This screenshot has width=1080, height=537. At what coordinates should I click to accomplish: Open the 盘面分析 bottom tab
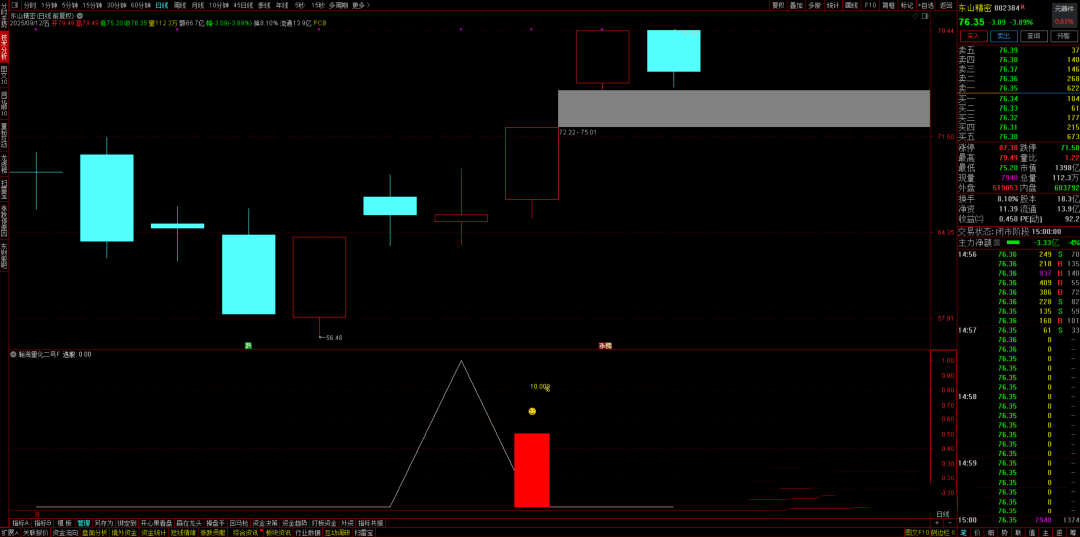[x=94, y=532]
